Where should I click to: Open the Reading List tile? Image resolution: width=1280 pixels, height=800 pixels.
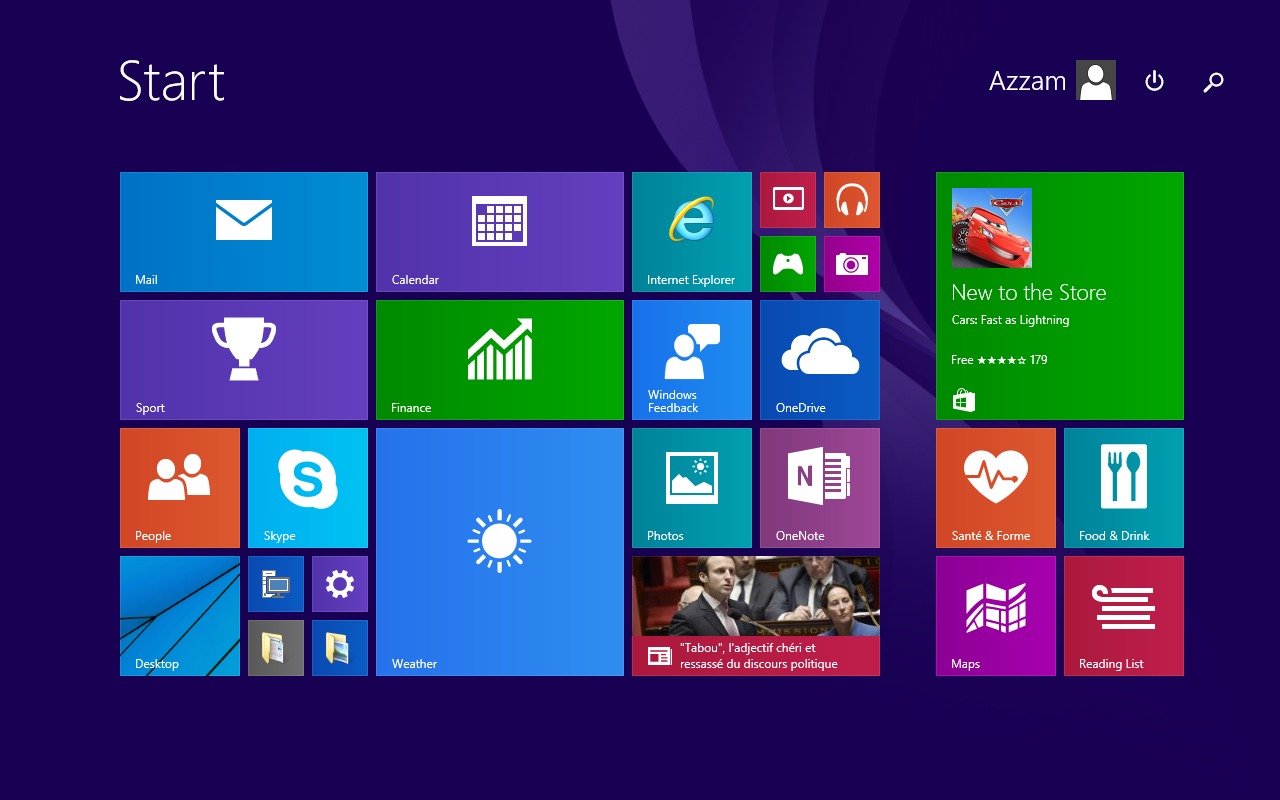coord(1124,616)
